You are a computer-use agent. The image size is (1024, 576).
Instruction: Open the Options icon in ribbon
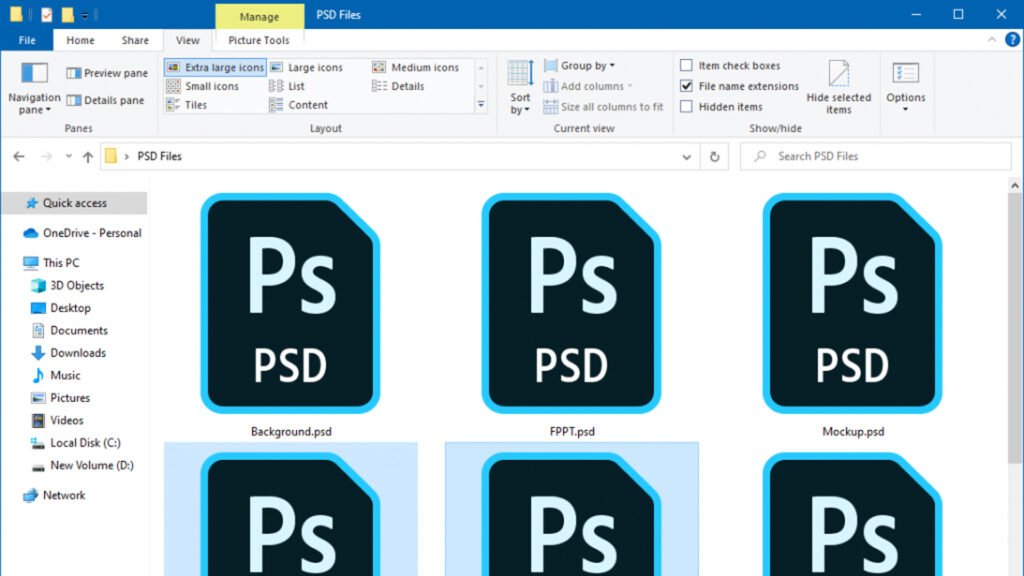pos(905,74)
